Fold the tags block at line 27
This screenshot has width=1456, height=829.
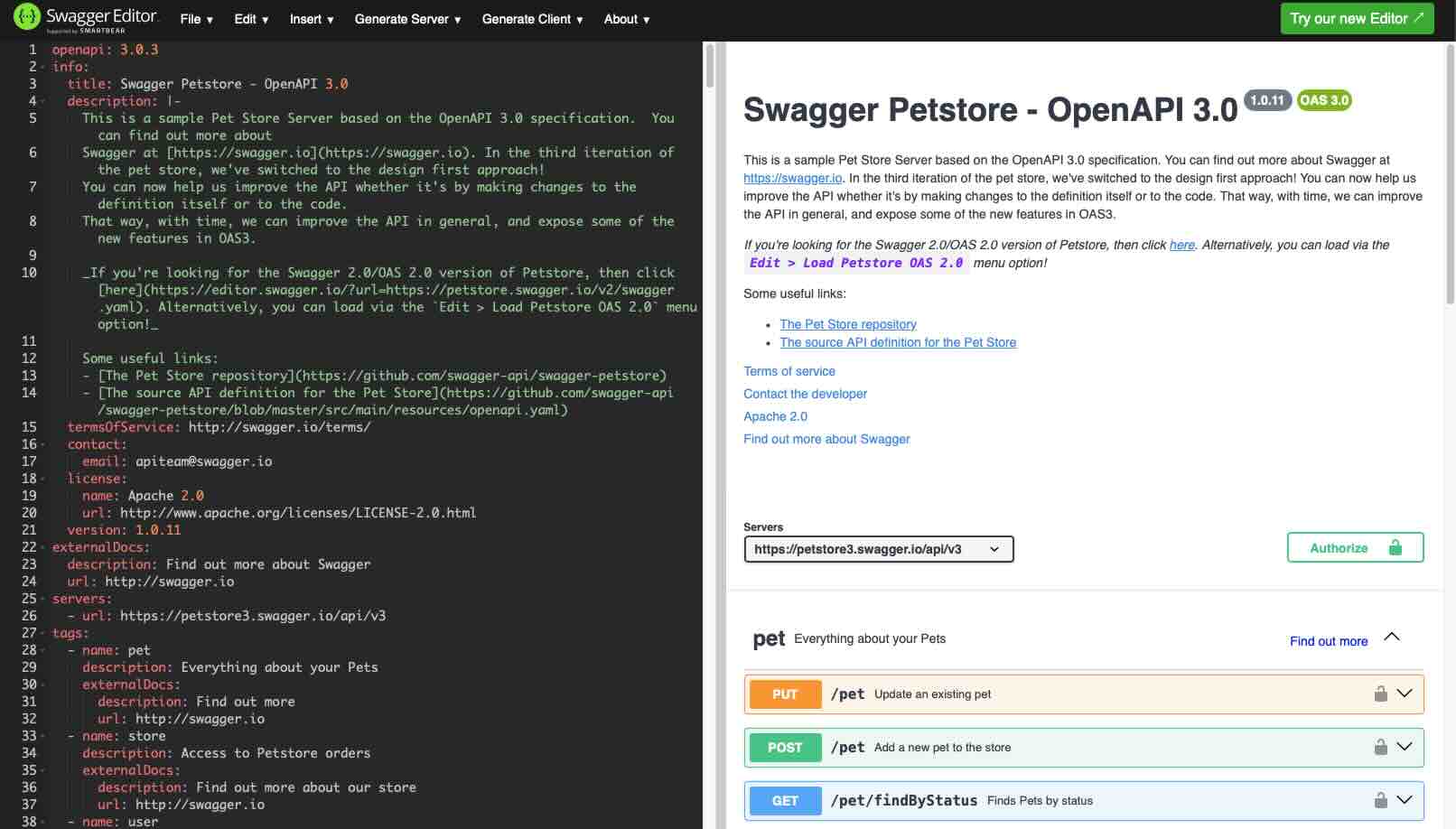point(42,633)
